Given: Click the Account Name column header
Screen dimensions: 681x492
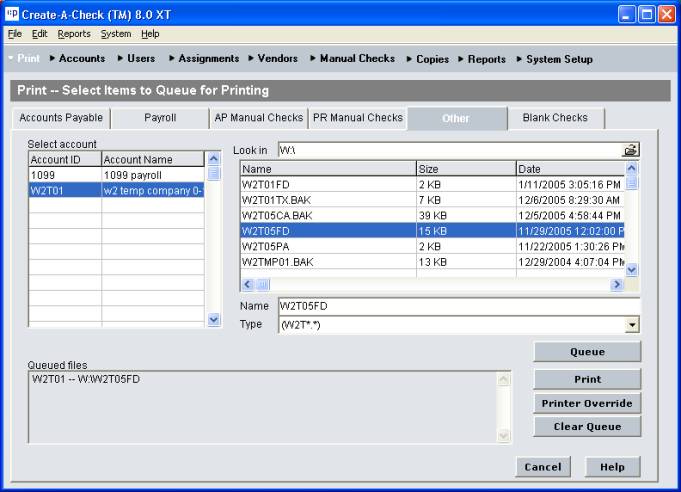Looking at the screenshot, I should pos(153,159).
